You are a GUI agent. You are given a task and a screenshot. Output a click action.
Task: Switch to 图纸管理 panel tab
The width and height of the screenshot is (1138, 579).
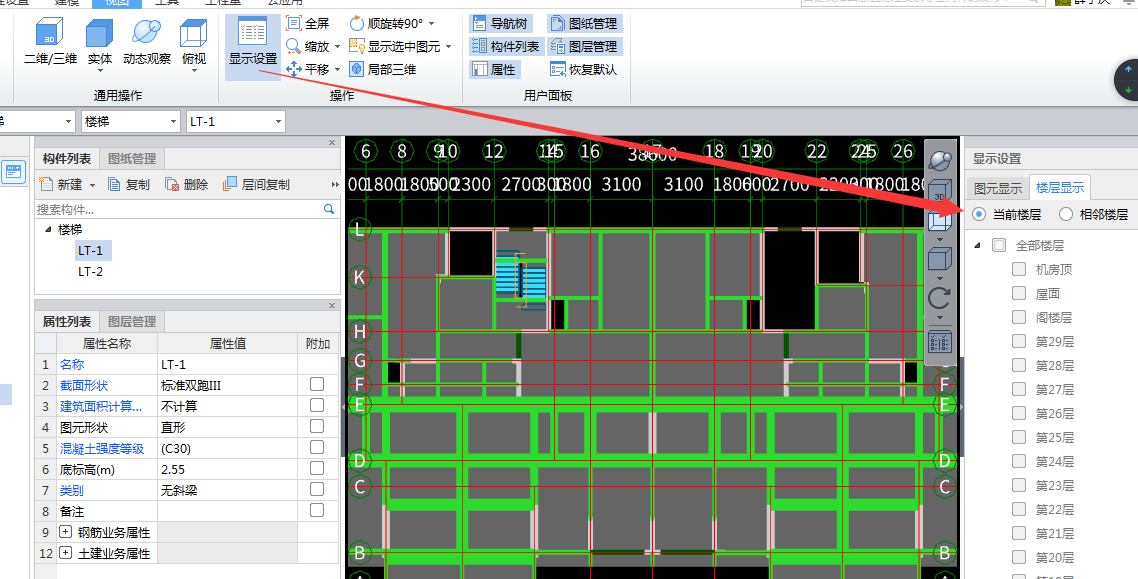click(132, 158)
